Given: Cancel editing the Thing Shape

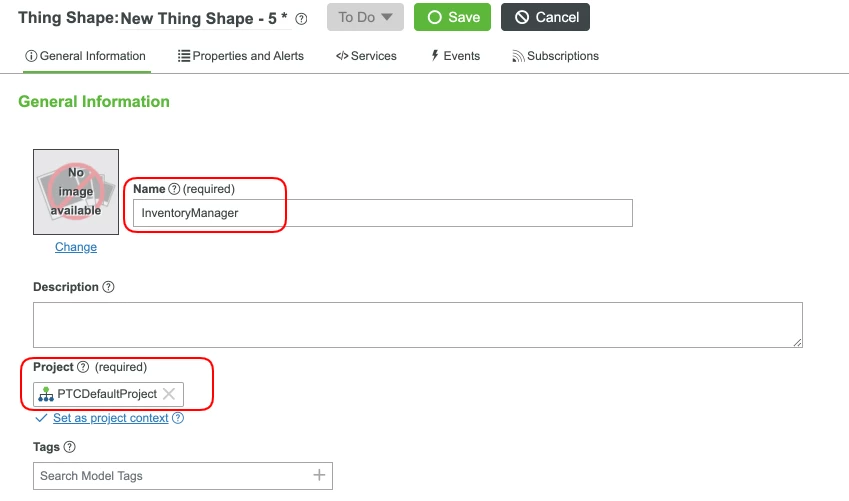Looking at the screenshot, I should pos(545,17).
